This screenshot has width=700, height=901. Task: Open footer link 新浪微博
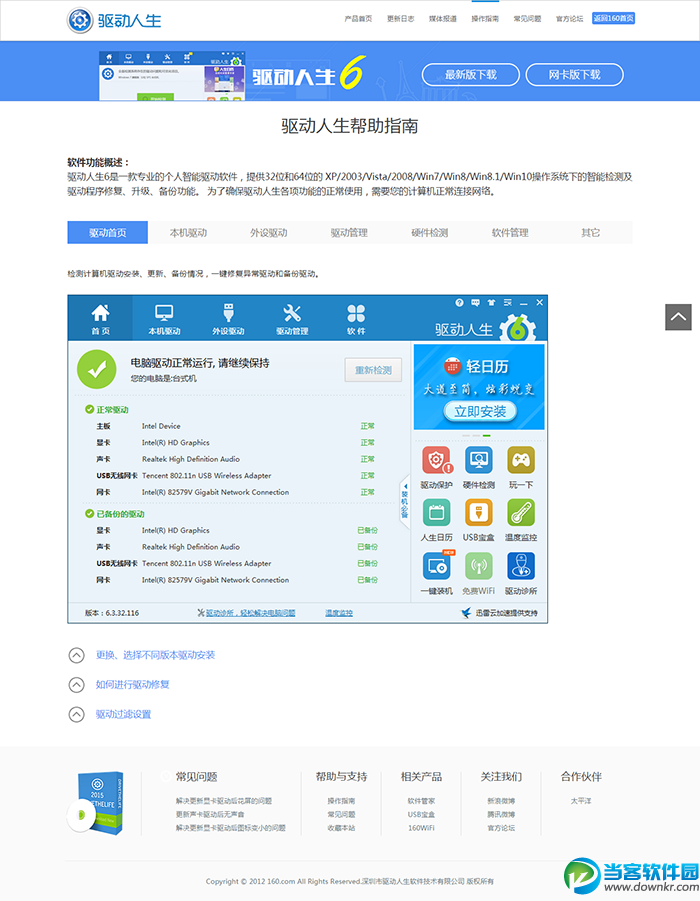[x=501, y=800]
